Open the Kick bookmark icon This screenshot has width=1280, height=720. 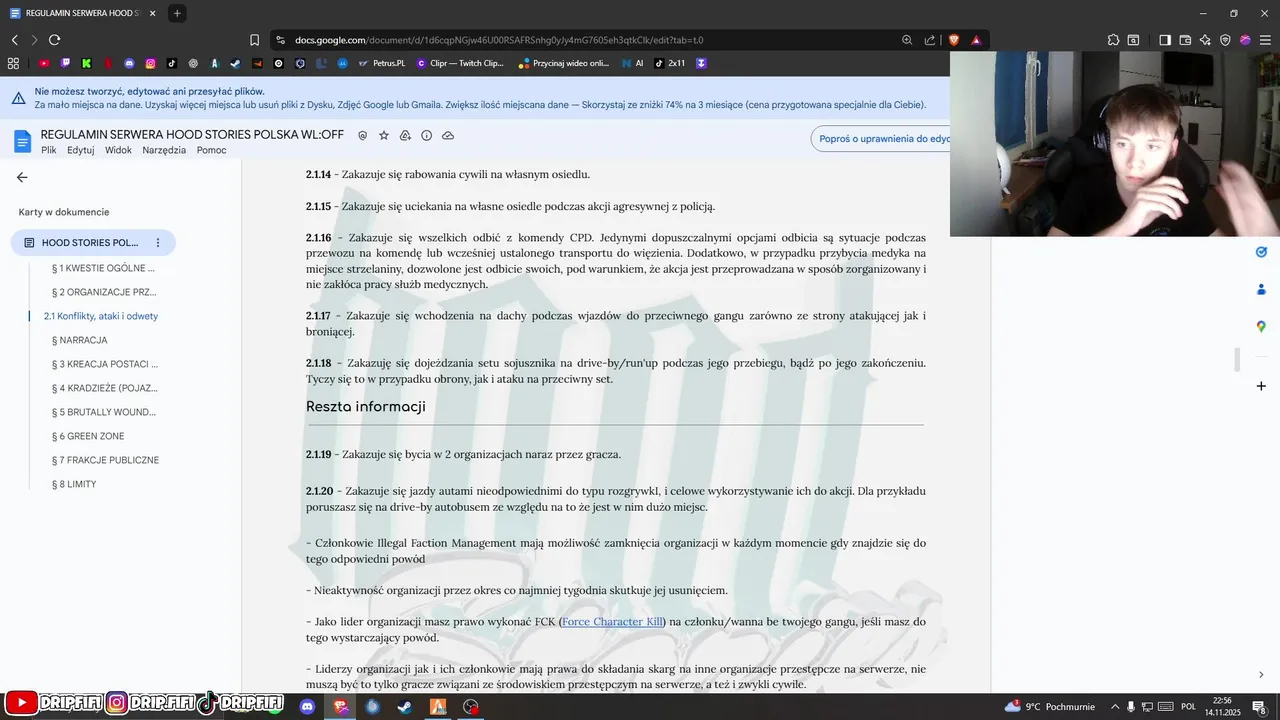click(86, 63)
